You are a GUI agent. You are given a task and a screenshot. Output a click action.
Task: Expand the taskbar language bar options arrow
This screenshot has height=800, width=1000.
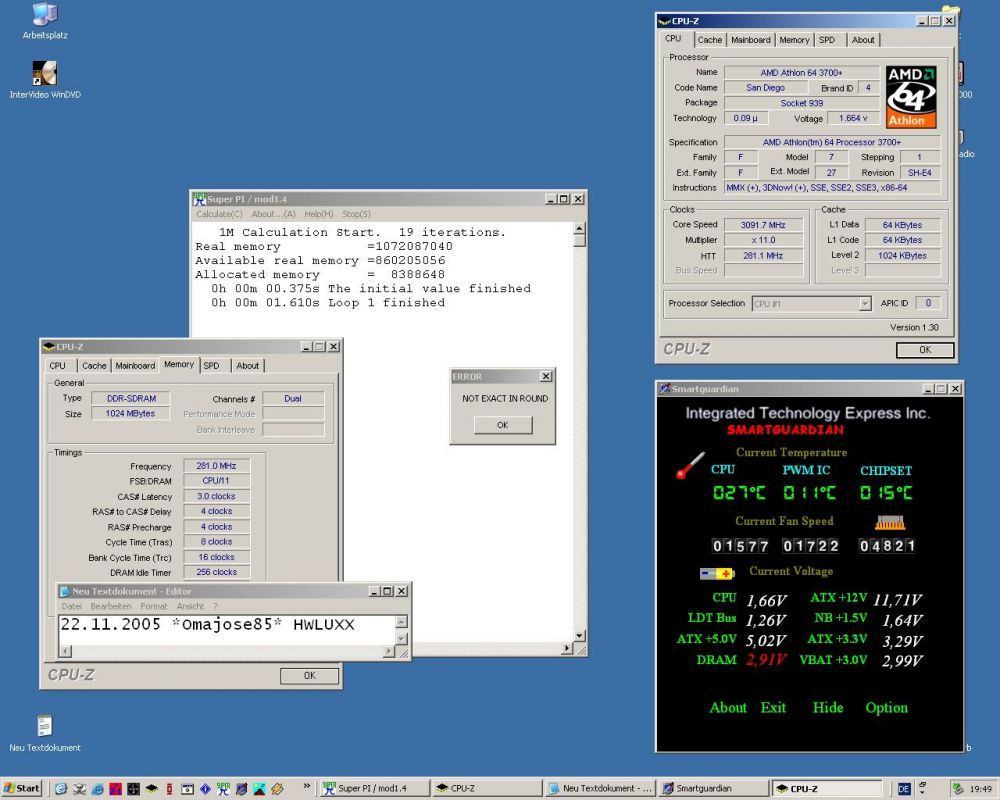[922, 792]
